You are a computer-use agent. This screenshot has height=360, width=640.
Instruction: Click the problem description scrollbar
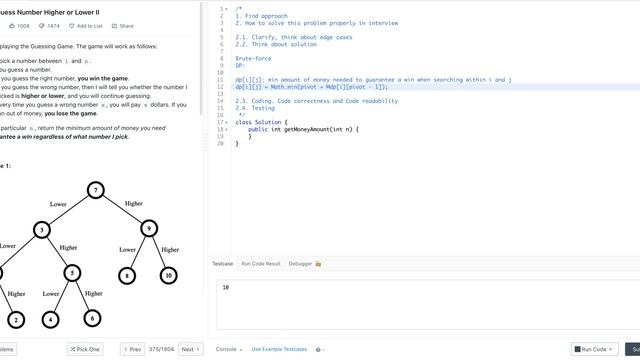(x=201, y=59)
